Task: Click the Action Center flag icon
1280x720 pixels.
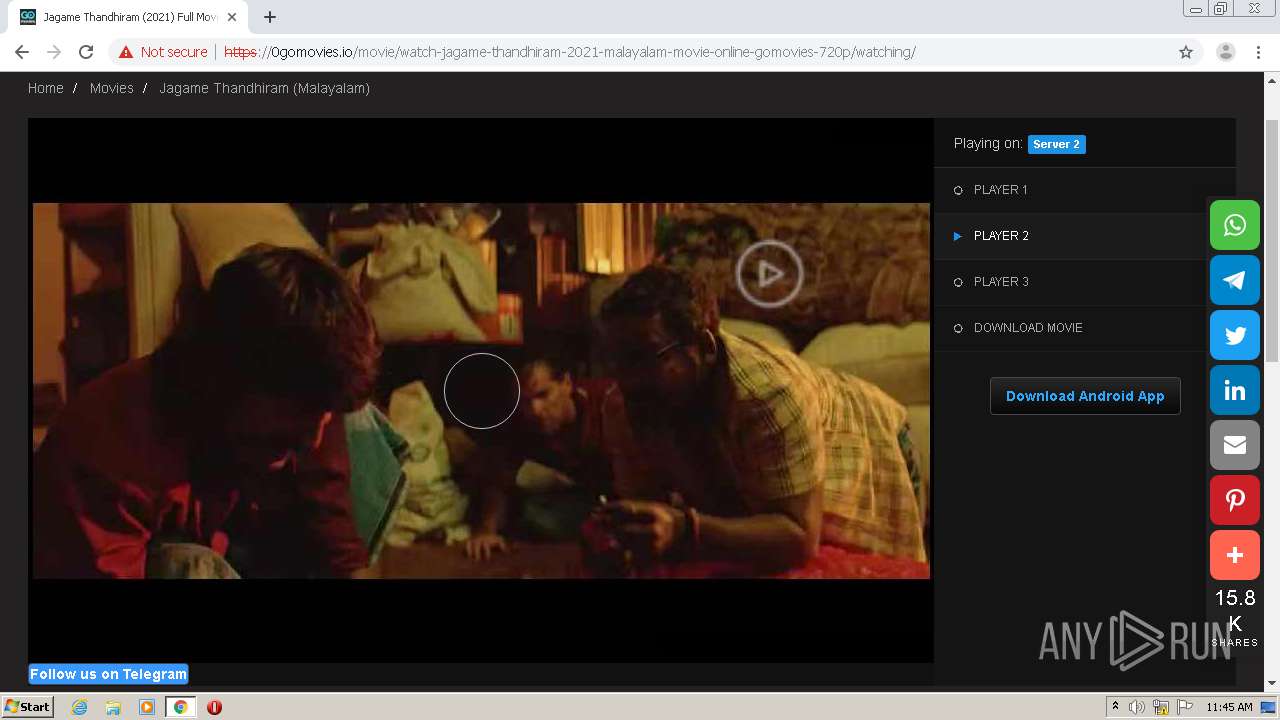Action: [1186, 707]
